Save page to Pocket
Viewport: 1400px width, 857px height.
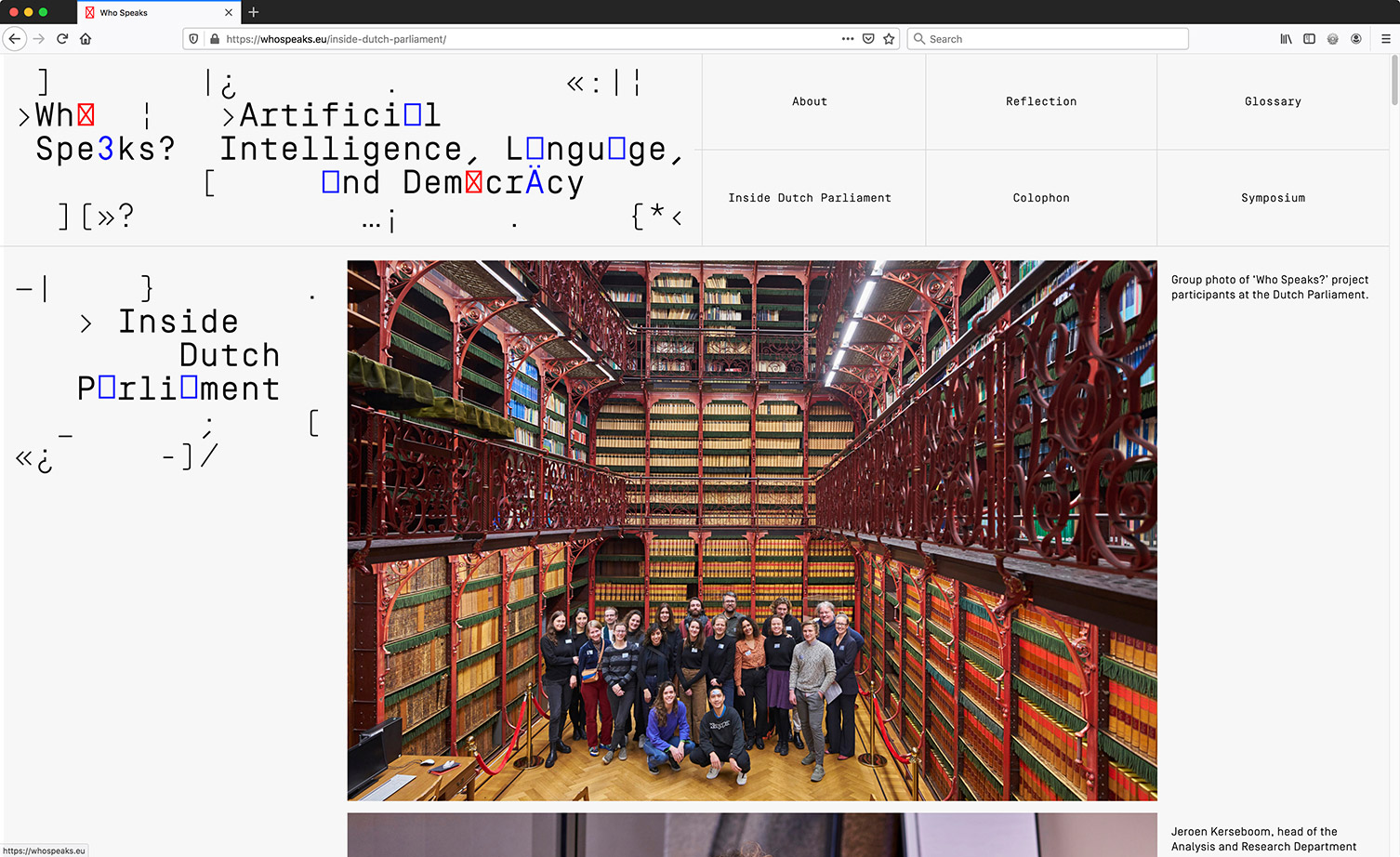pos(868,39)
